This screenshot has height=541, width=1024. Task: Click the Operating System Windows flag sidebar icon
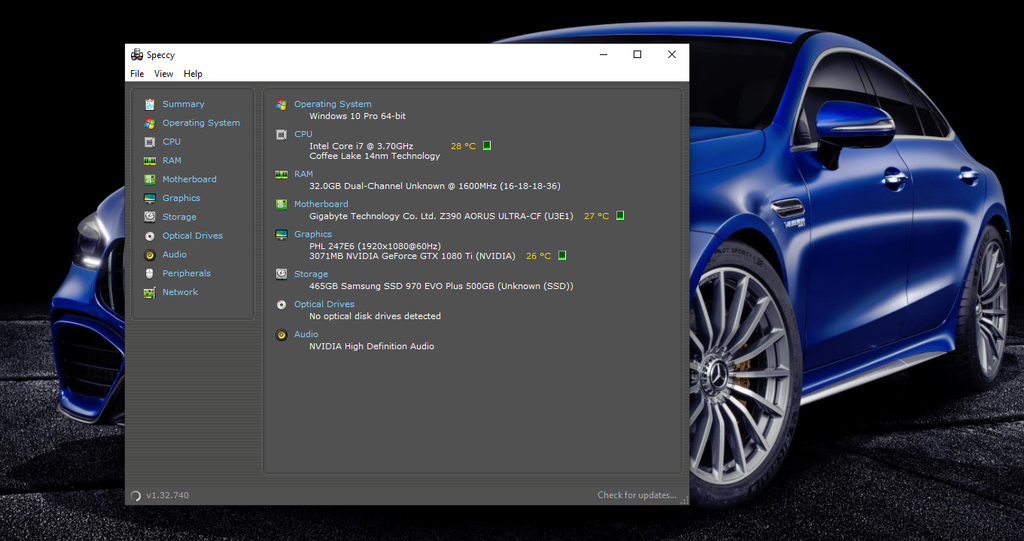point(150,123)
